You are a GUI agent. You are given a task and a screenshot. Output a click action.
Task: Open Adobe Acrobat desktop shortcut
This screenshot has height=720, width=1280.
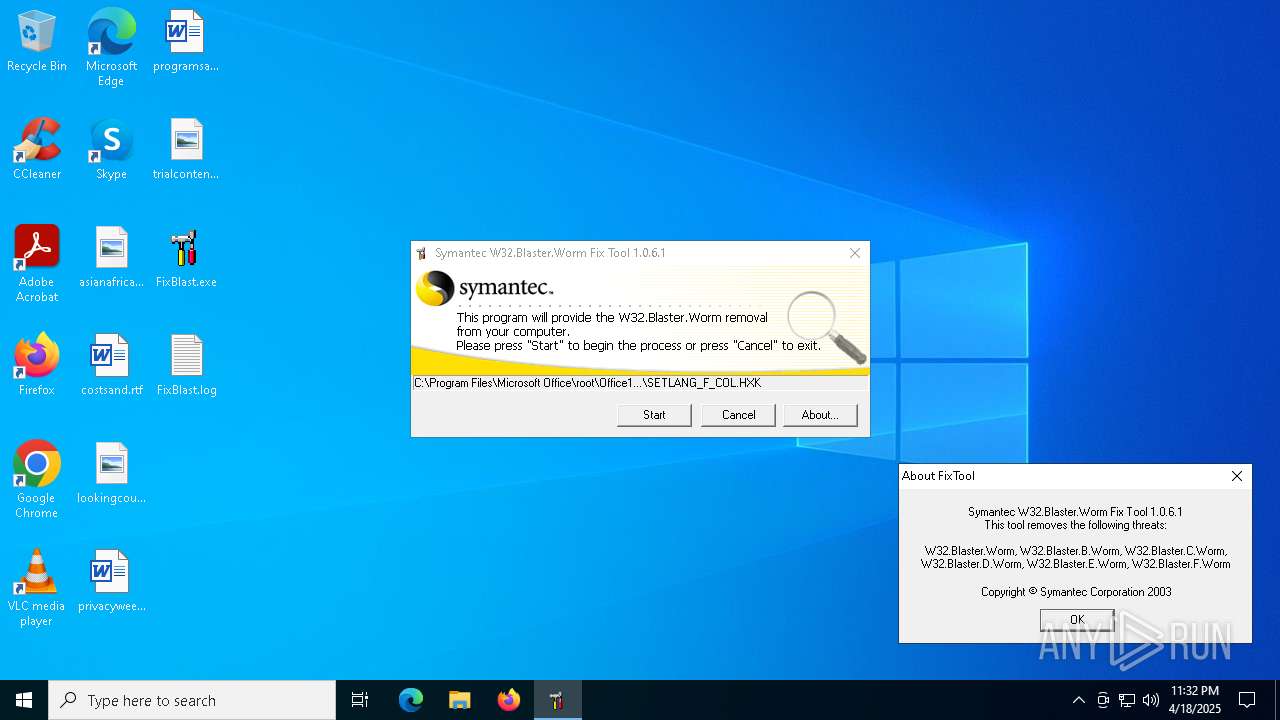(x=37, y=264)
